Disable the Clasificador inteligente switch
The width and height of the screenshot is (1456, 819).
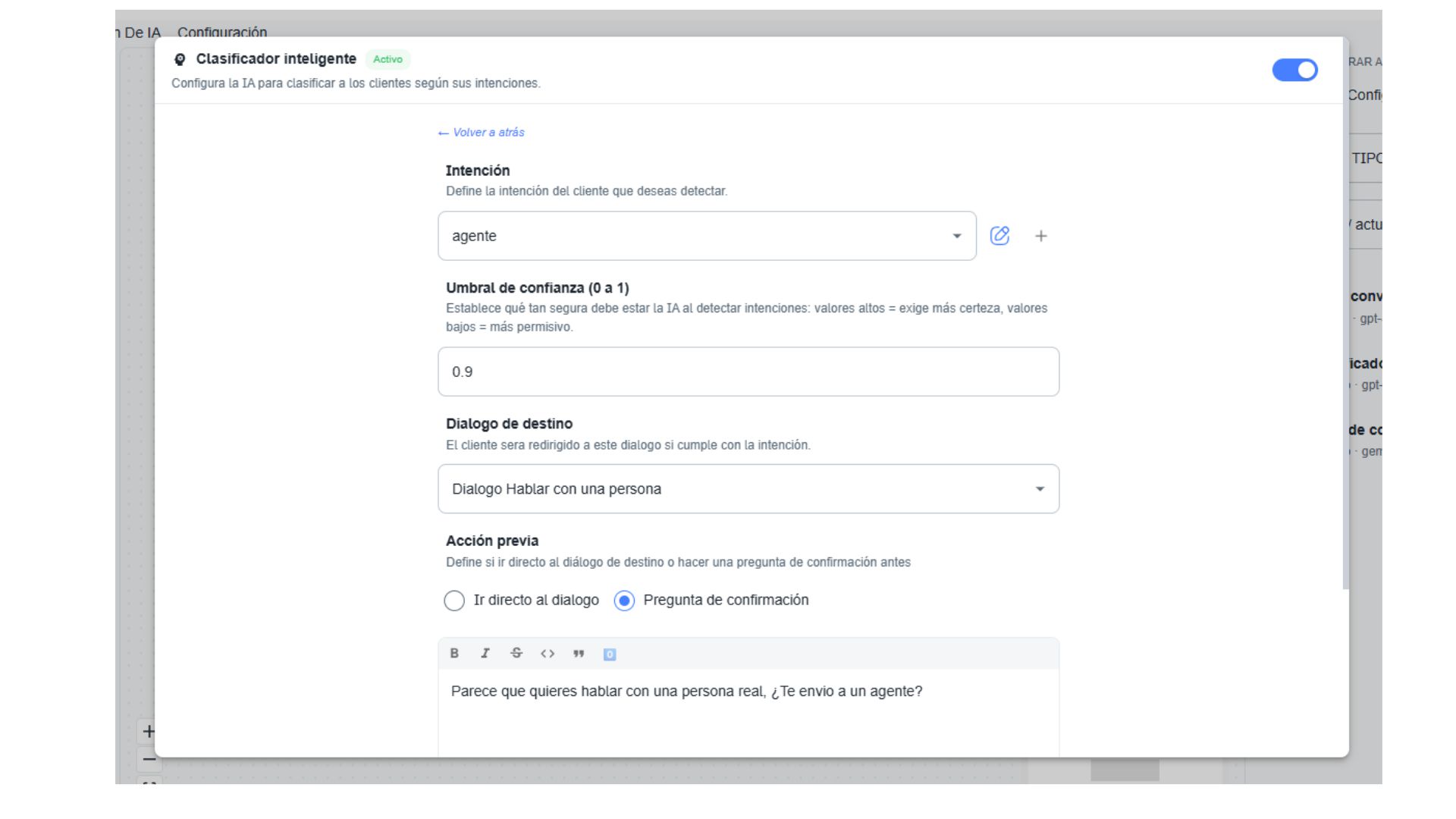1294,71
